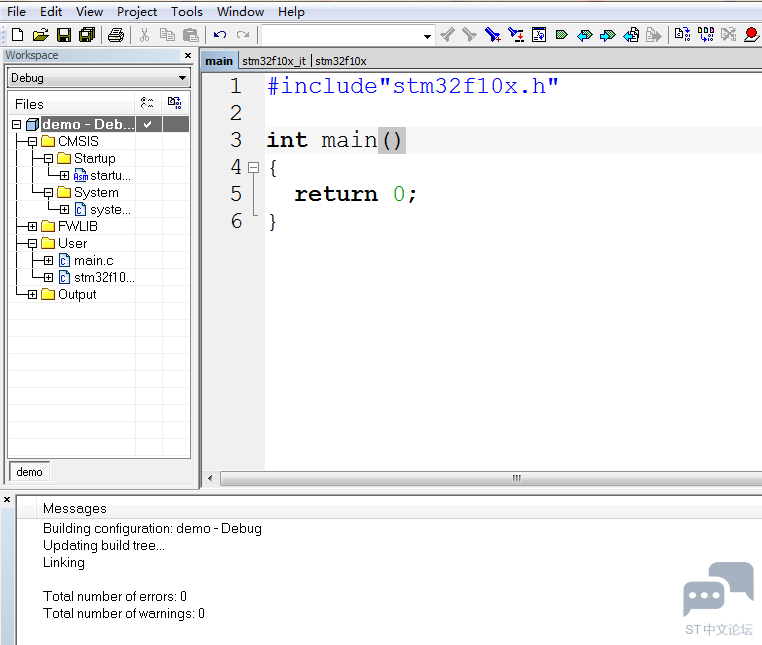
Task: Switch to the stm32f10x editor tab
Action: pyautogui.click(x=341, y=61)
